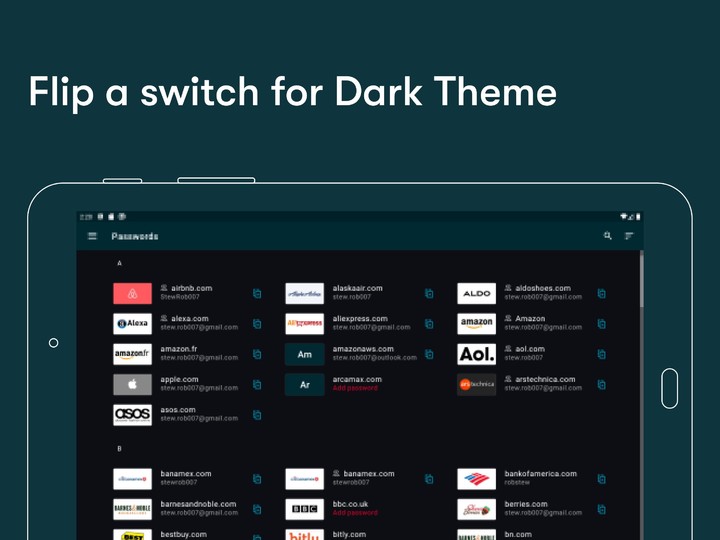Copy password for aol.com entry
The height and width of the screenshot is (540, 720).
(x=602, y=354)
